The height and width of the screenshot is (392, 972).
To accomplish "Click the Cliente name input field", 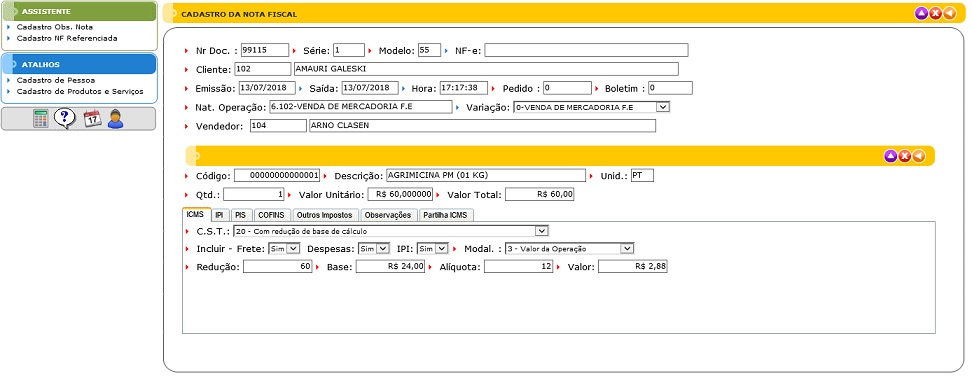I will (x=486, y=69).
